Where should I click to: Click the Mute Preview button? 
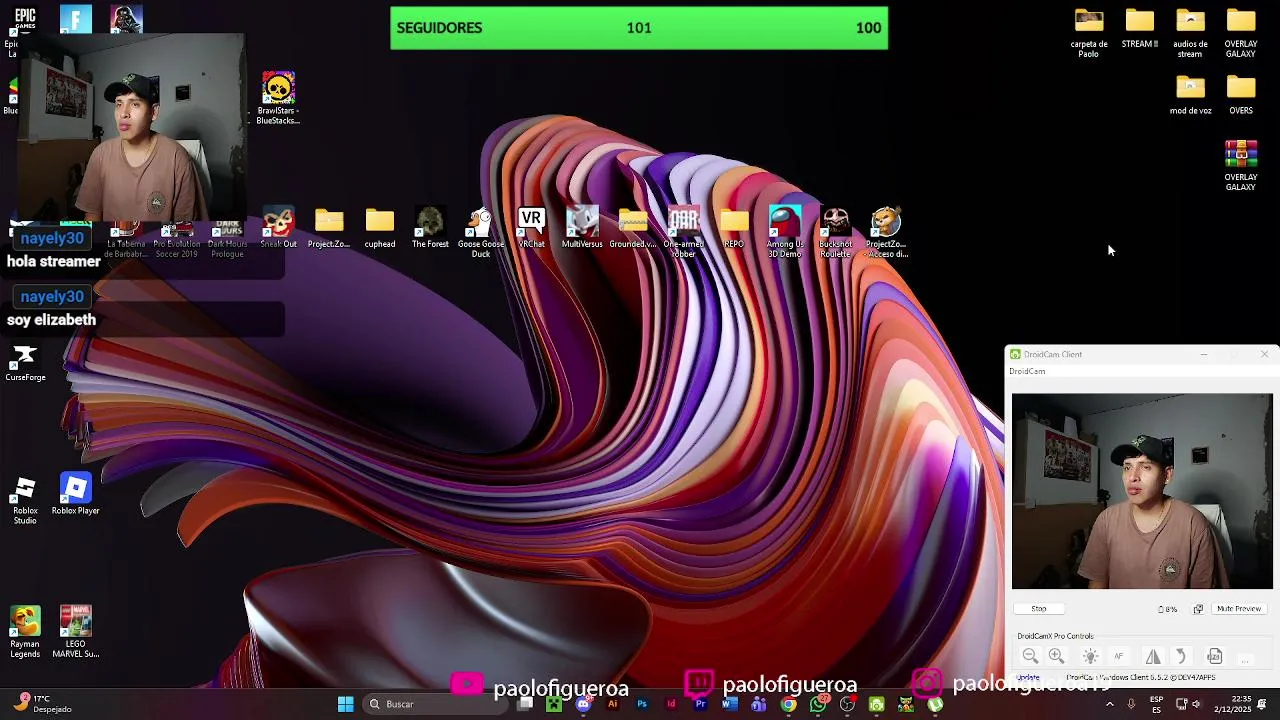1239,608
